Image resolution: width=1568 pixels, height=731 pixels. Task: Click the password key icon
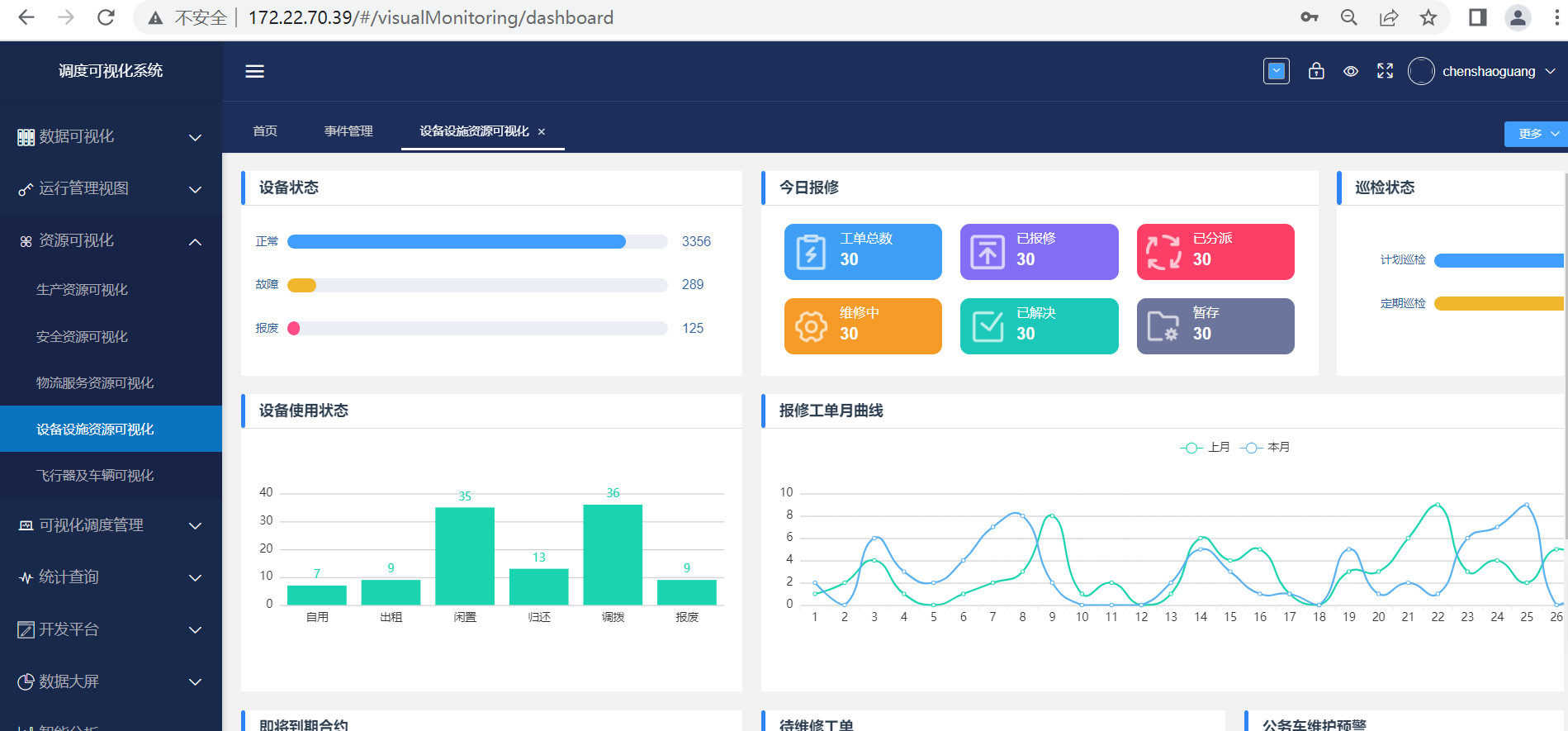tap(1310, 17)
